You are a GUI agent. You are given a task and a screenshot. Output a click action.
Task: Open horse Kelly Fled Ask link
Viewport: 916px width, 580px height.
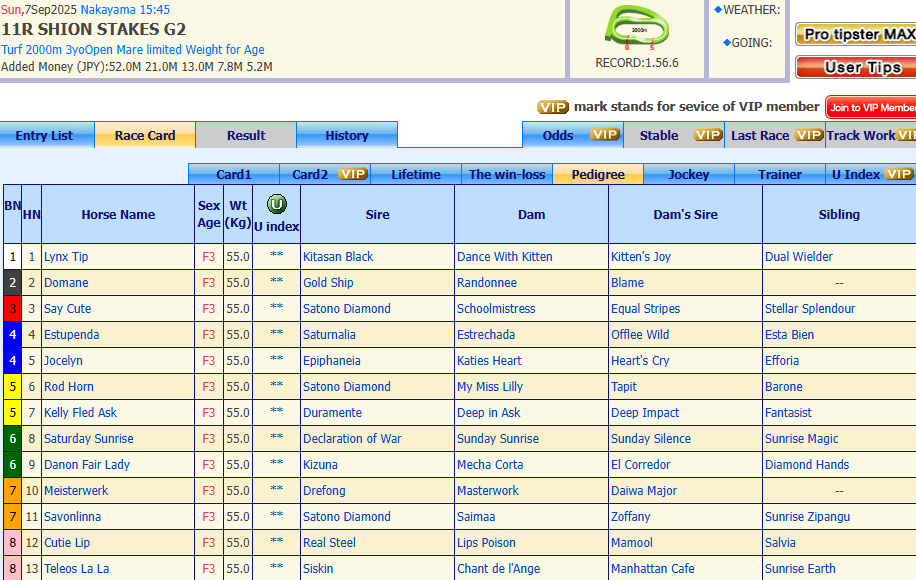80,412
